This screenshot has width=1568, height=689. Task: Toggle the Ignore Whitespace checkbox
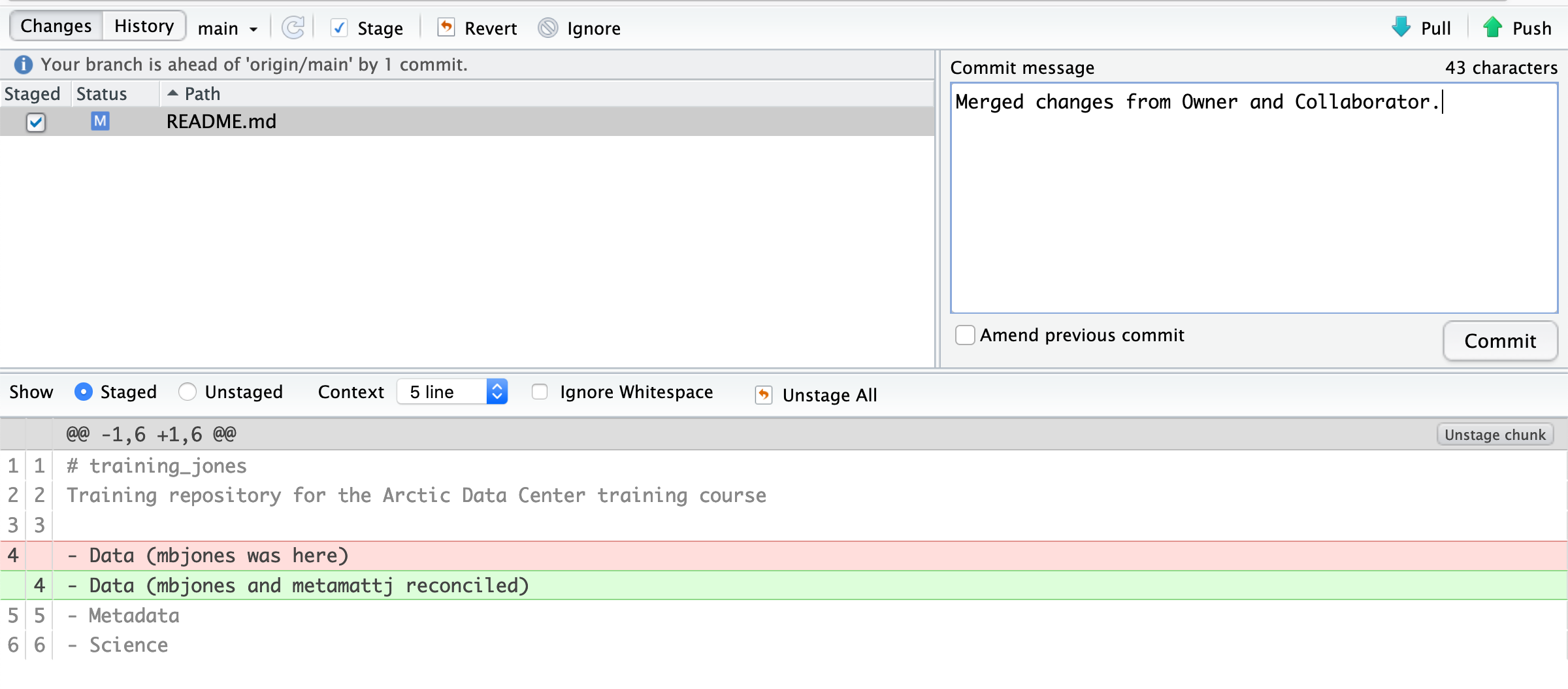pyautogui.click(x=540, y=392)
